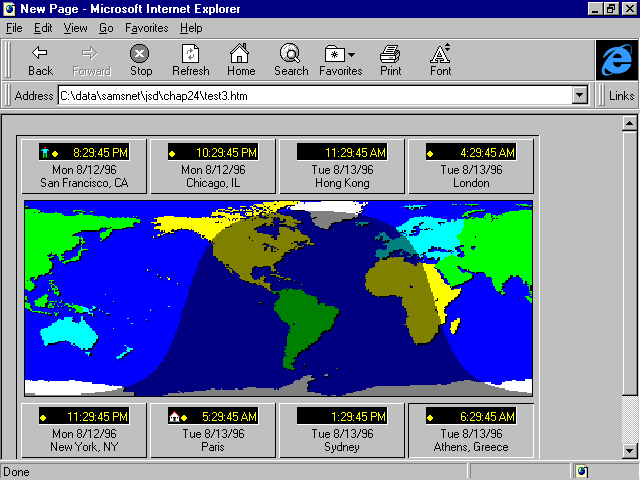Click the Links toolbar button
Image resolution: width=640 pixels, height=480 pixels.
[621, 96]
